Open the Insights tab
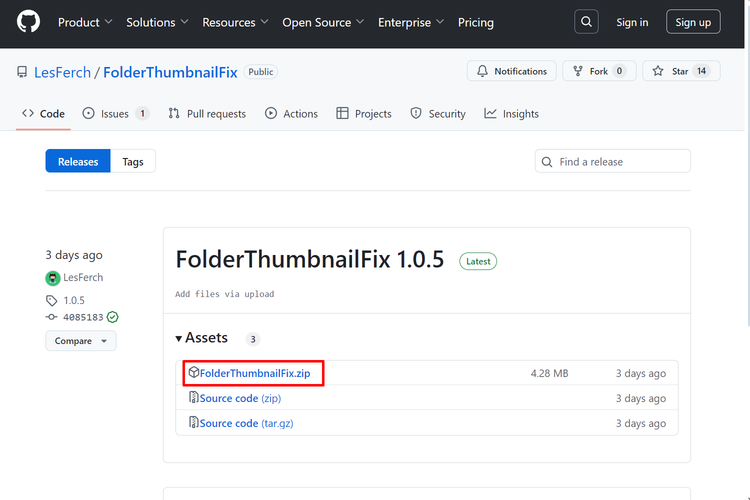The width and height of the screenshot is (750, 500). [511, 114]
